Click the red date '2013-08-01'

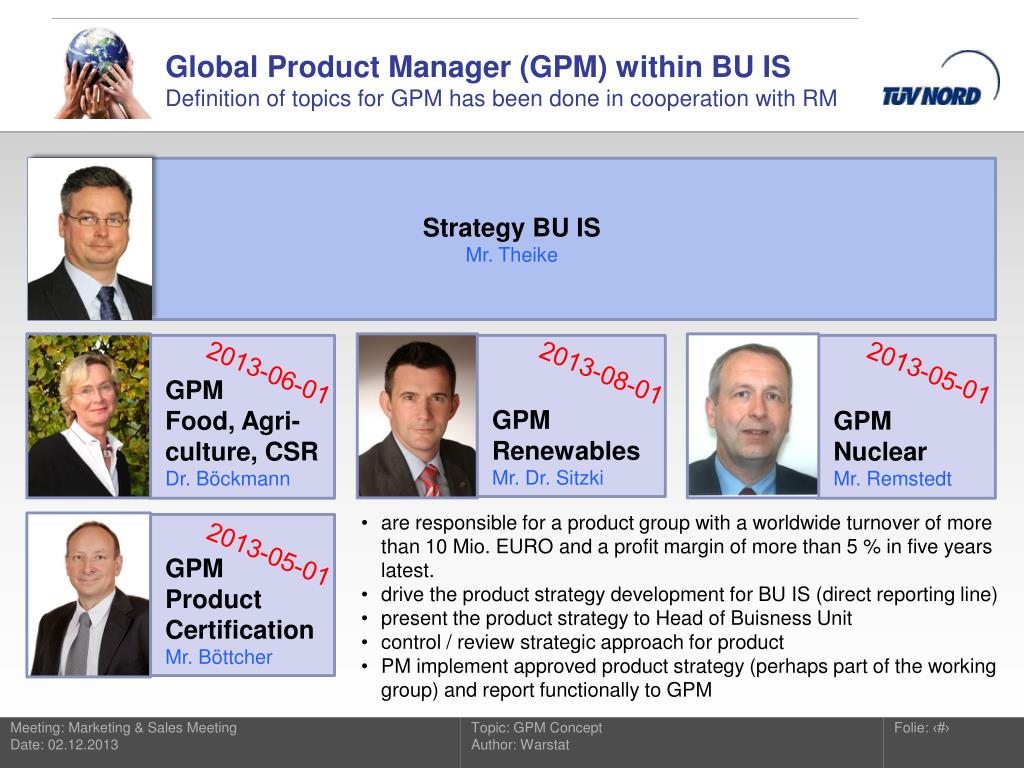pyautogui.click(x=600, y=372)
